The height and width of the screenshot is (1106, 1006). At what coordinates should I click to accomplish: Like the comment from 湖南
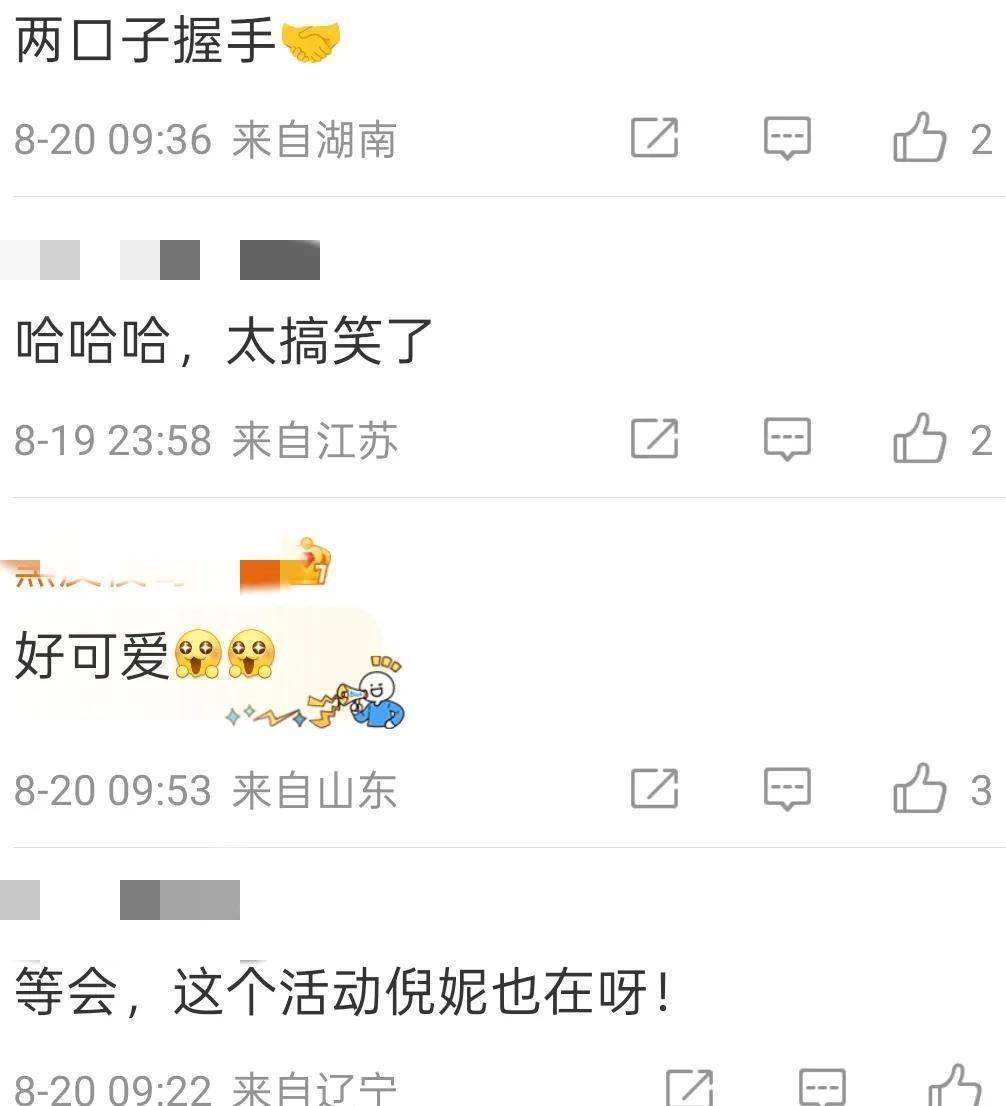[x=920, y=138]
